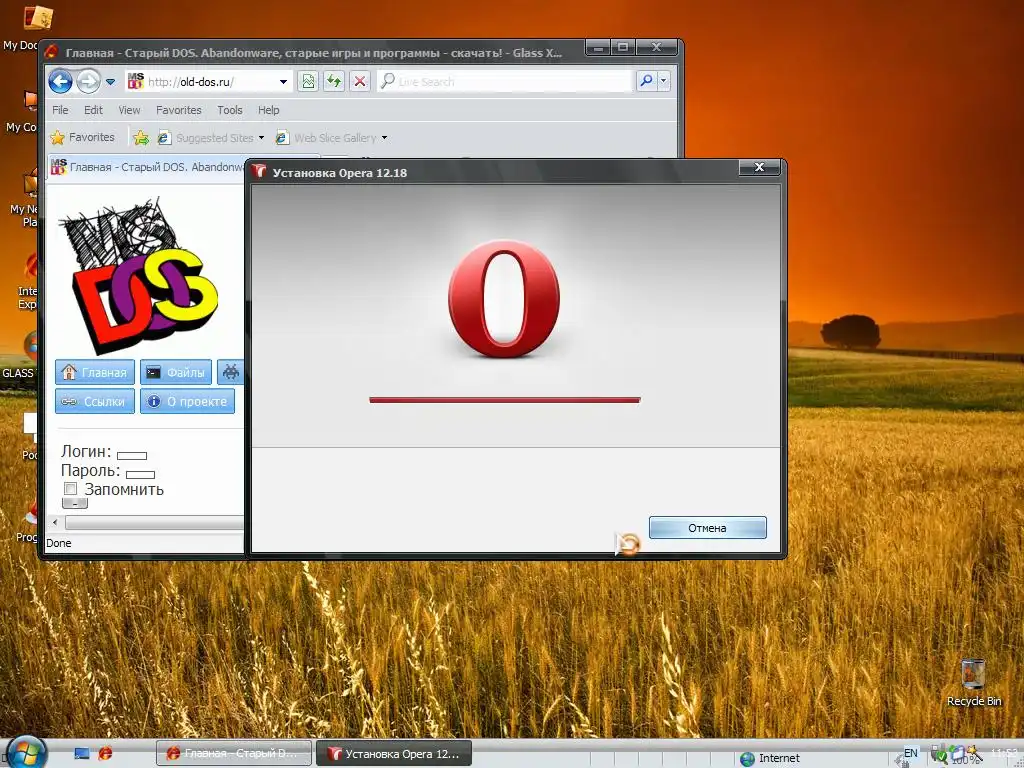Switch to Установка Opera 12... taskbar button
Screen dimensions: 1024x768
coord(394,753)
